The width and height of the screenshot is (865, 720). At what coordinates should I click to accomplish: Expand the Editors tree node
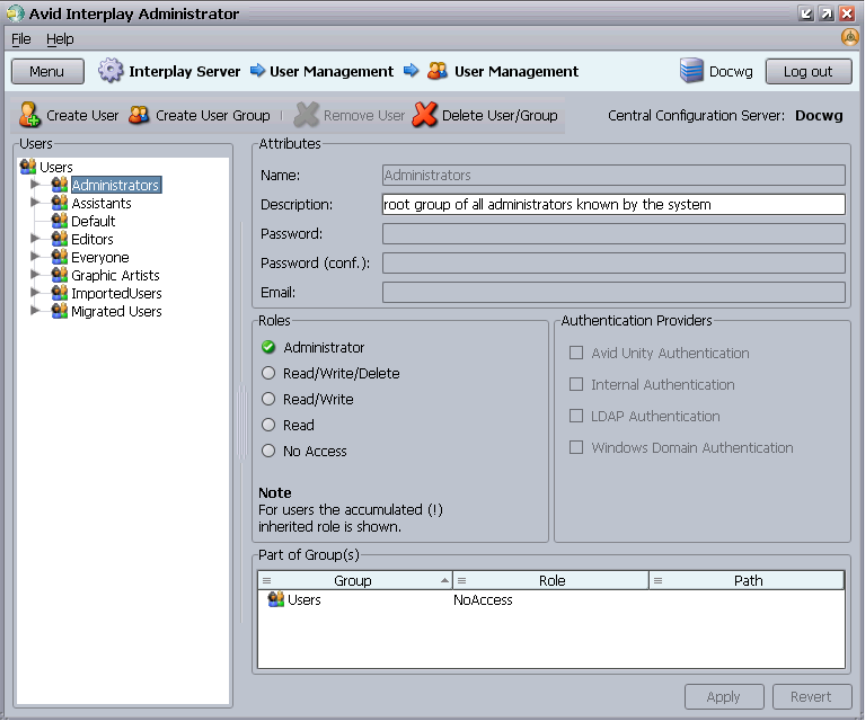35,239
